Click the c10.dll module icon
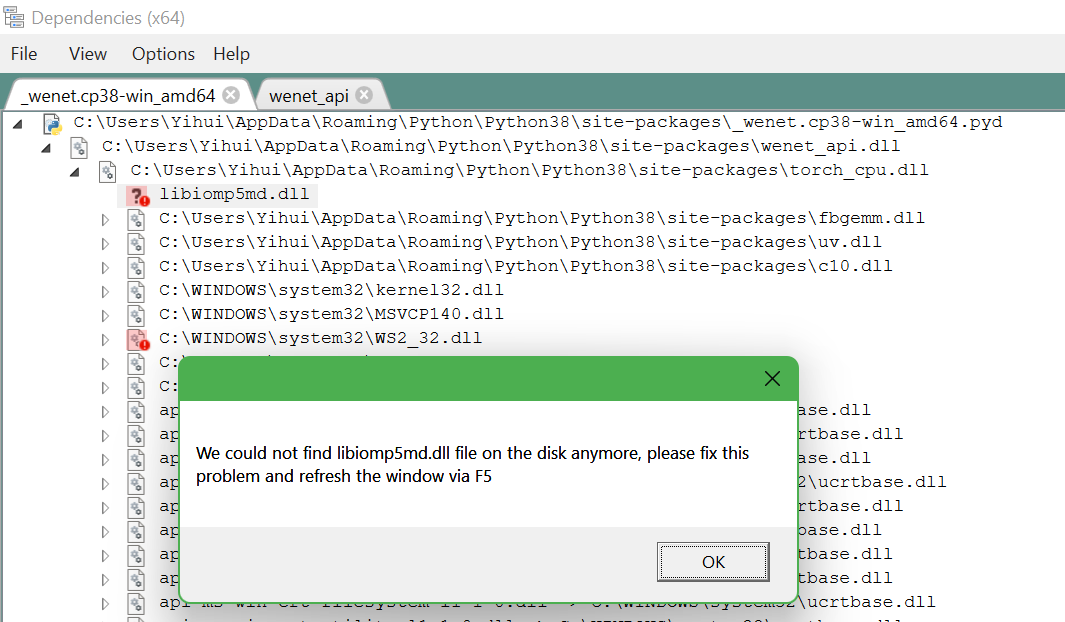1065x622 pixels. tap(135, 266)
